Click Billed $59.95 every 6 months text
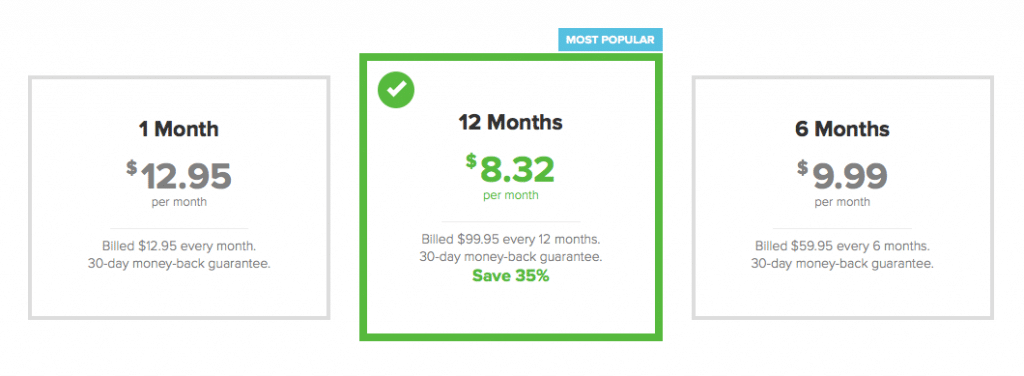The image size is (1024, 376). (x=842, y=246)
